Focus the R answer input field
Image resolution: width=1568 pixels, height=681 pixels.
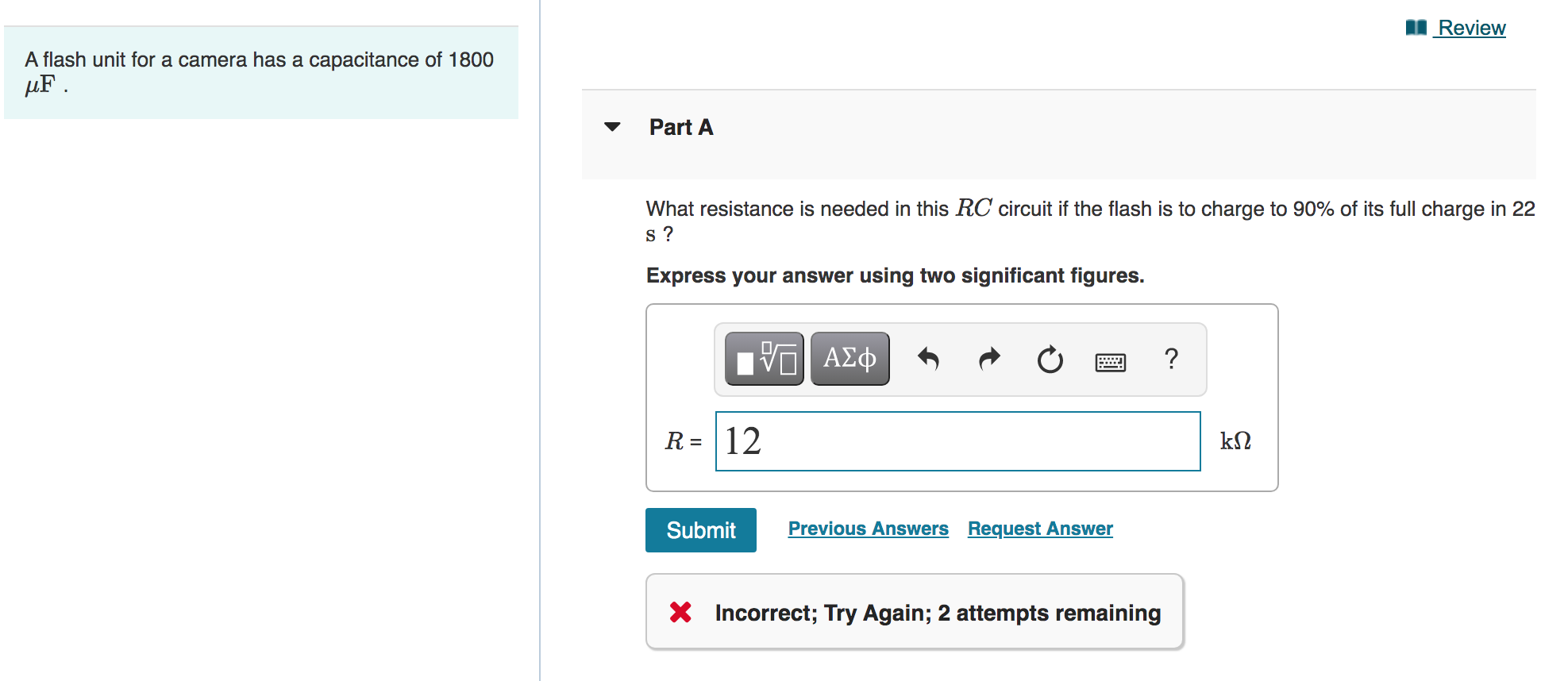pos(957,441)
